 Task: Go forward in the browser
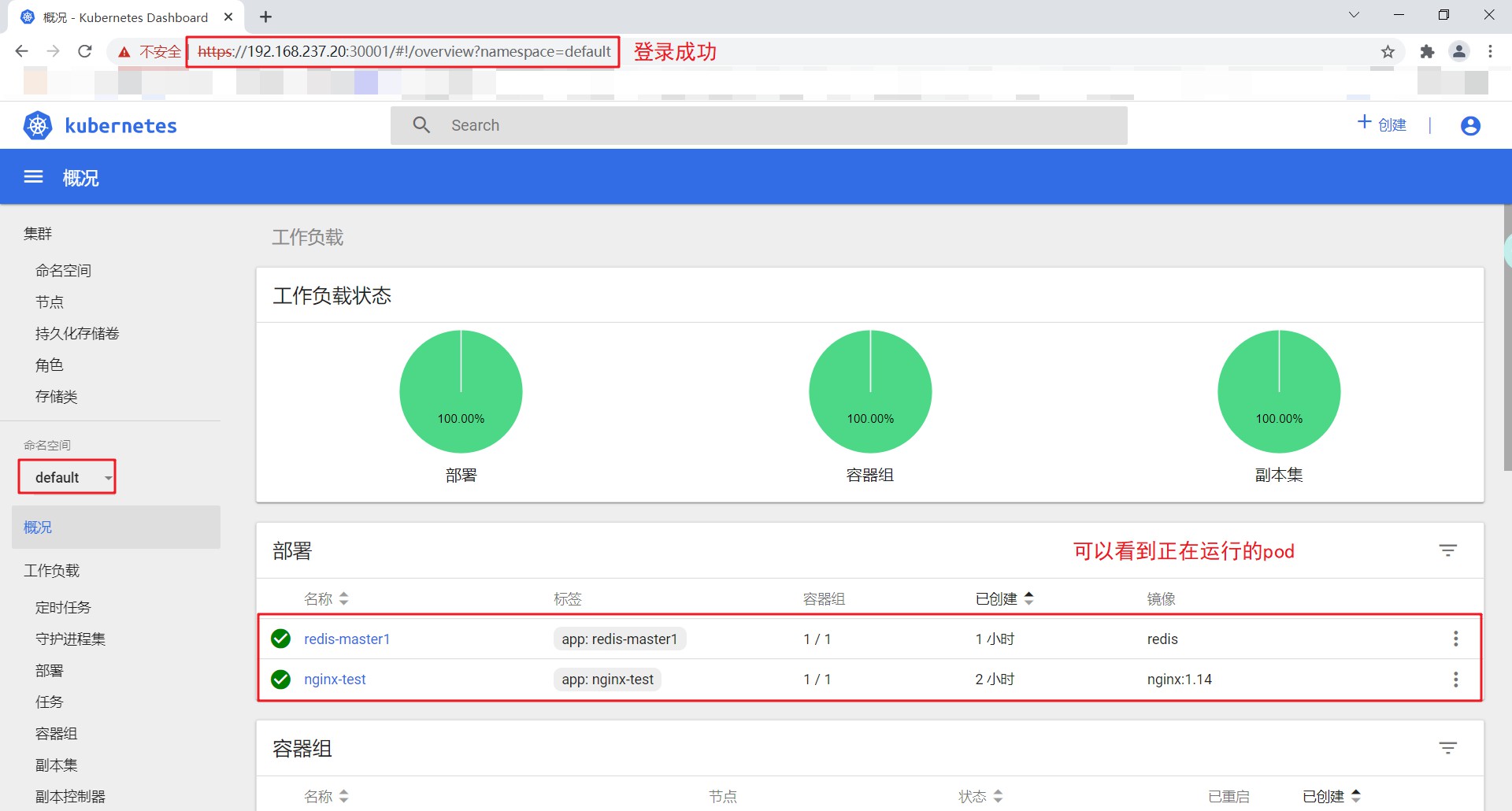[53, 51]
